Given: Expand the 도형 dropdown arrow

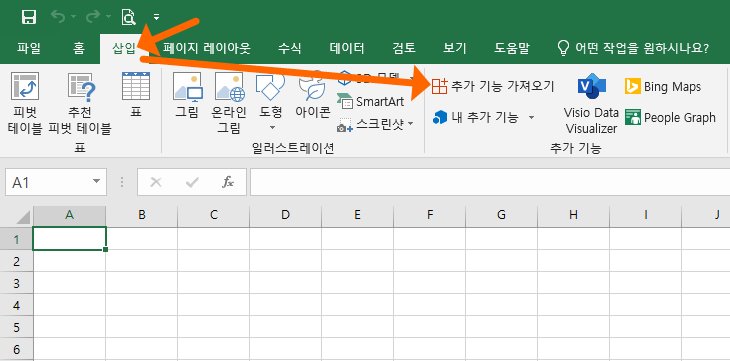Looking at the screenshot, I should (x=271, y=128).
